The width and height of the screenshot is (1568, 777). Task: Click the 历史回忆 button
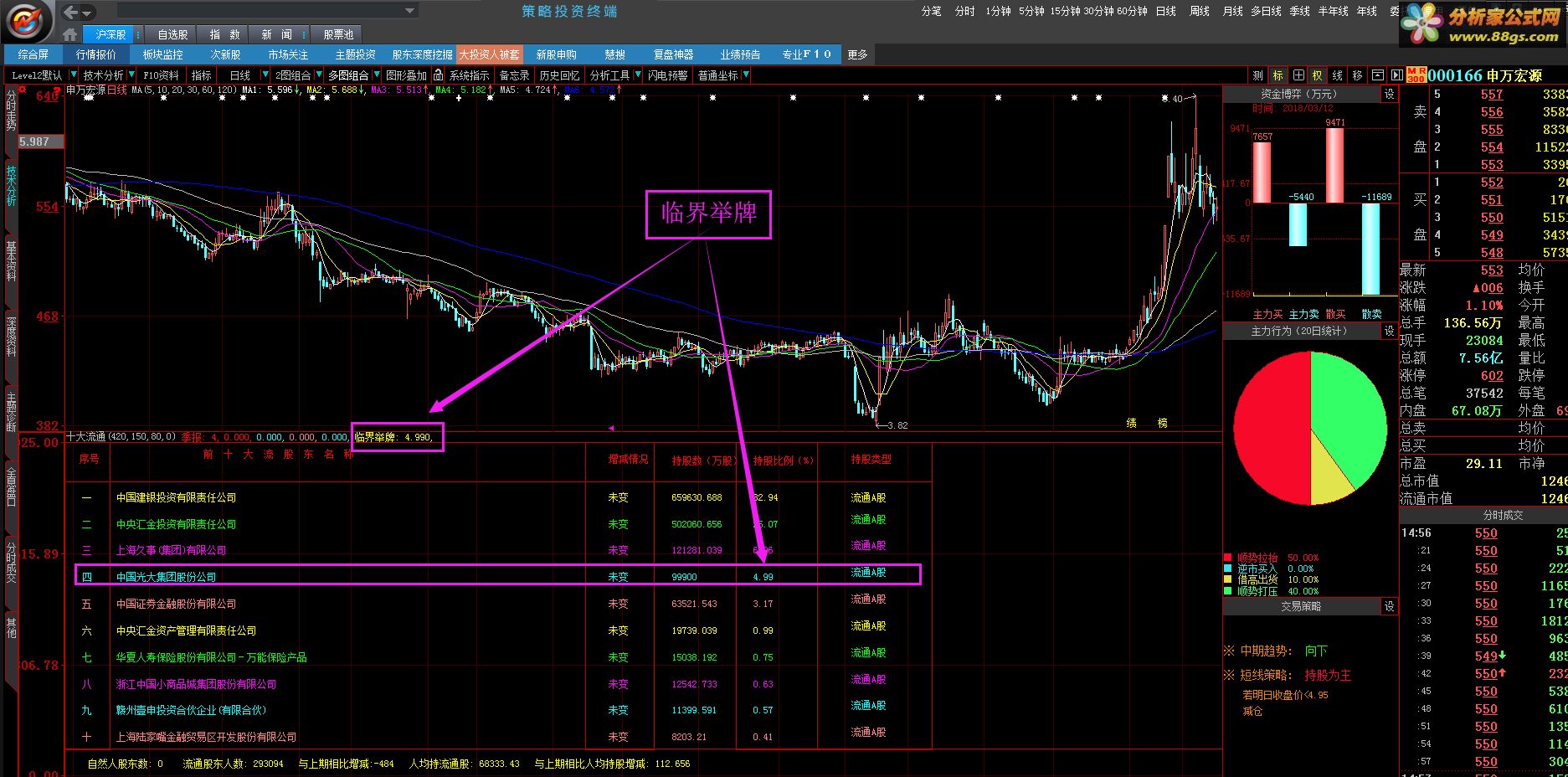pyautogui.click(x=559, y=75)
